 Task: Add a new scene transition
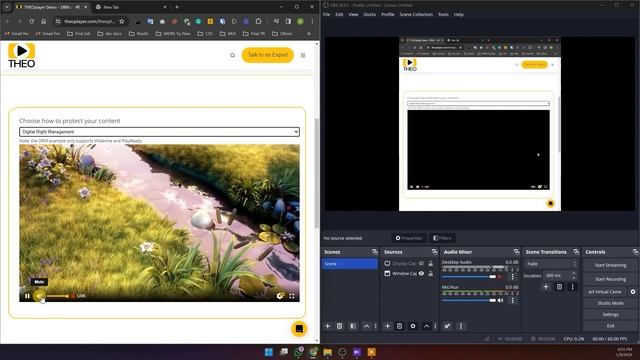[x=546, y=287]
